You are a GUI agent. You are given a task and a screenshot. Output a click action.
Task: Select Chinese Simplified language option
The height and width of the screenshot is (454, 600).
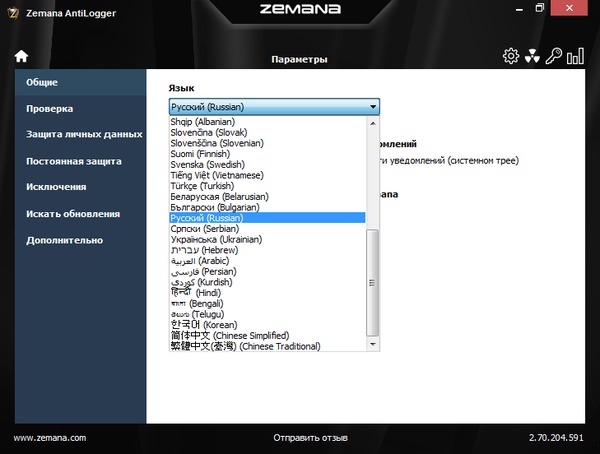coord(267,336)
